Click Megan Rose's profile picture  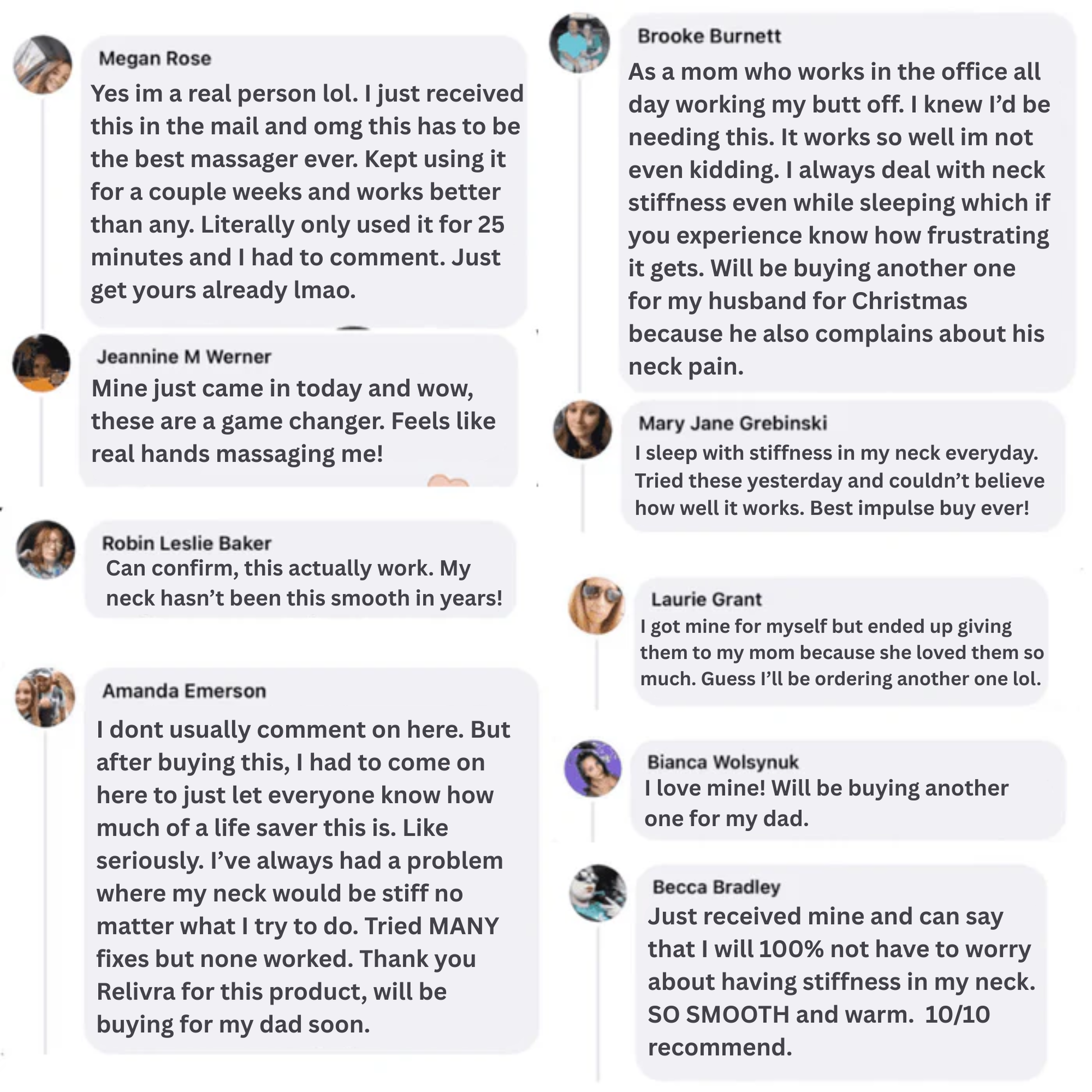tap(43, 65)
